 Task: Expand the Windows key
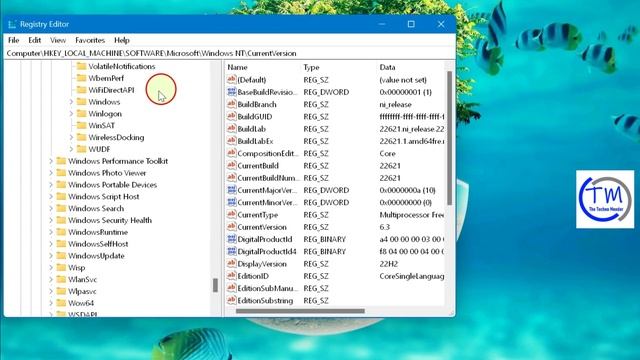71,102
